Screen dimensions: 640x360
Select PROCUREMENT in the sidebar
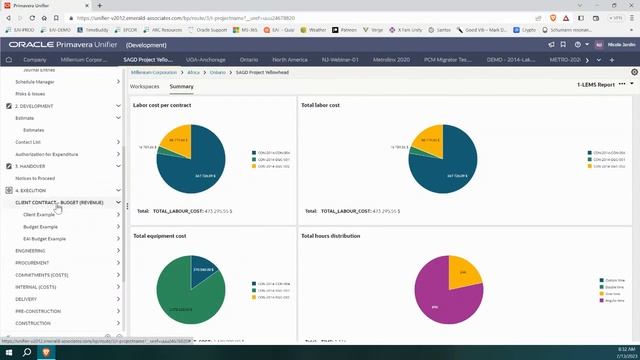coord(32,263)
